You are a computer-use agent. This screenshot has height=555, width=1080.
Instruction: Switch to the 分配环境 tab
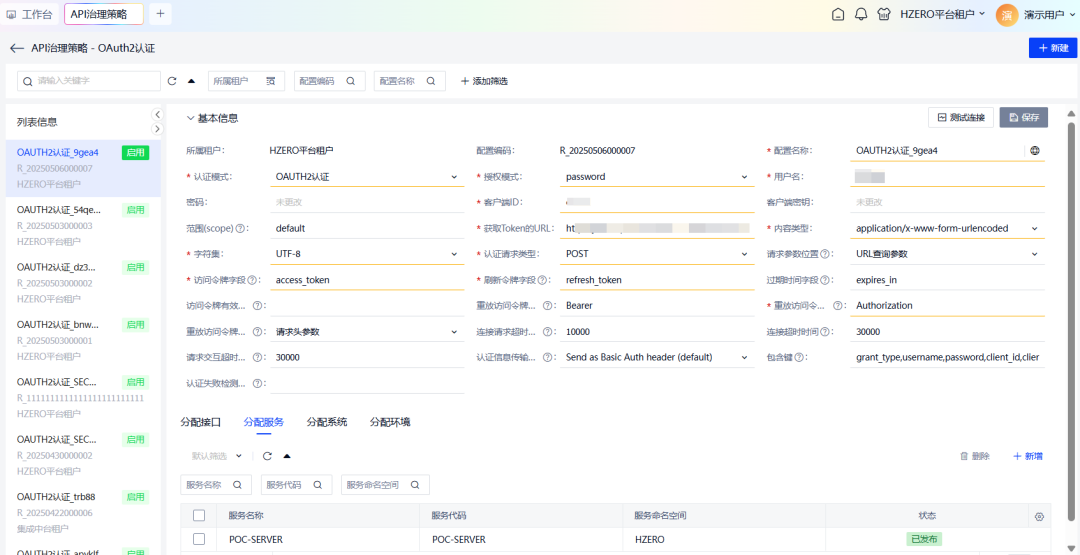pyautogui.click(x=390, y=422)
